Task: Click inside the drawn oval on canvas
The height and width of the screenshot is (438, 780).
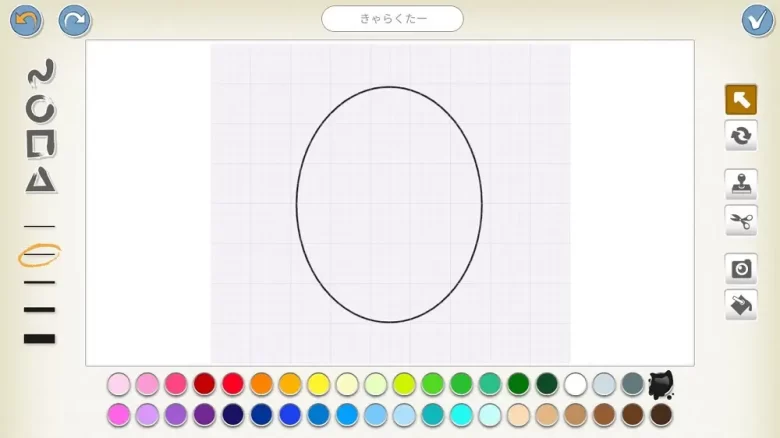Action: click(x=389, y=205)
